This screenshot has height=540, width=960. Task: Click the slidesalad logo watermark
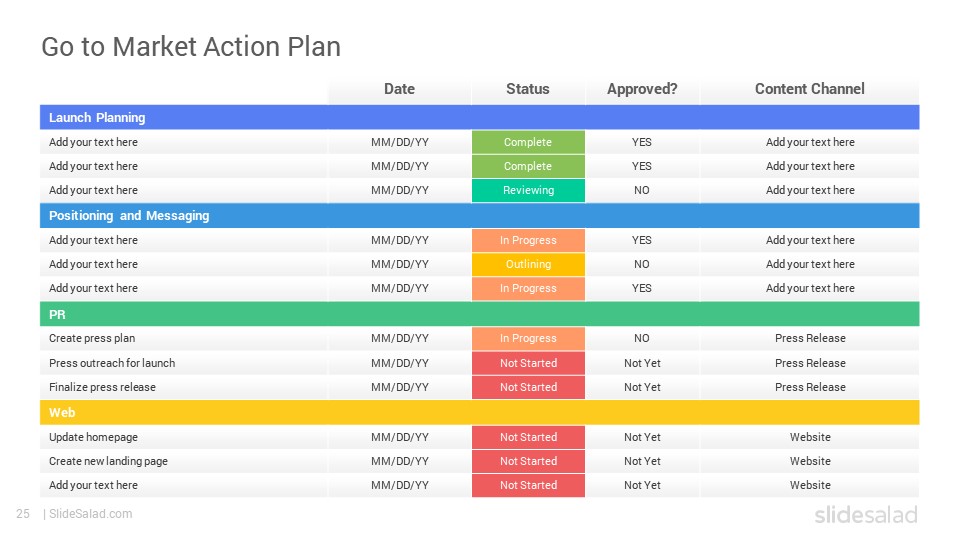866,515
